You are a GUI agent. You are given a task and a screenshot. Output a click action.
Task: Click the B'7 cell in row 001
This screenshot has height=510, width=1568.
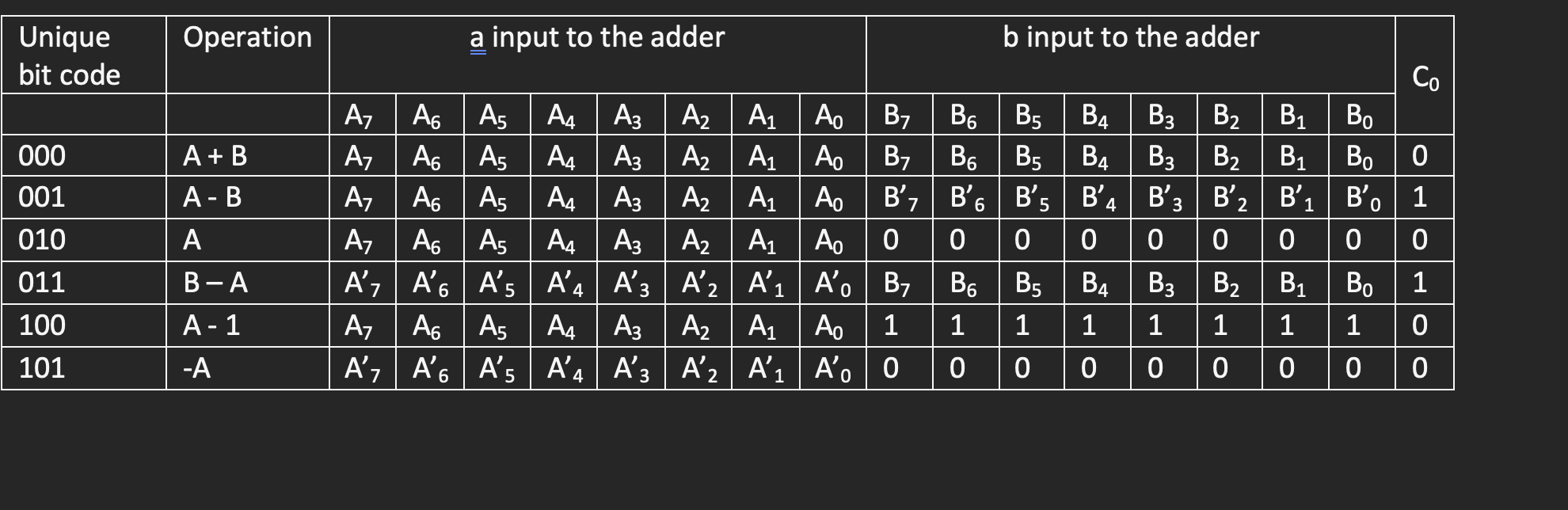click(900, 197)
